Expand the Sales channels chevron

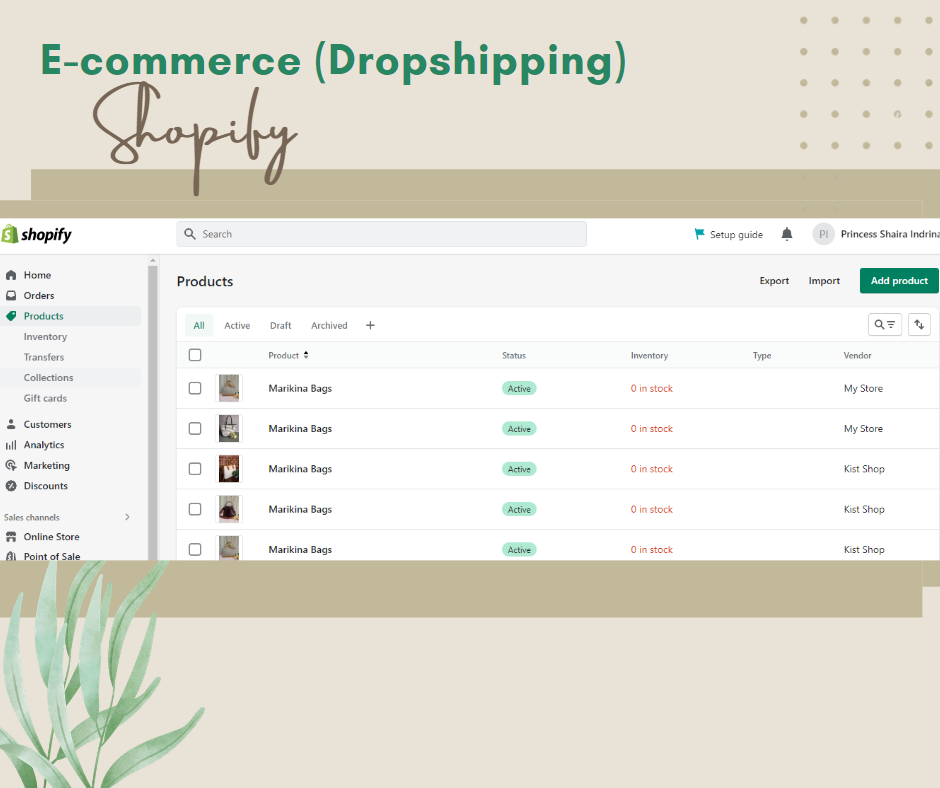(127, 517)
